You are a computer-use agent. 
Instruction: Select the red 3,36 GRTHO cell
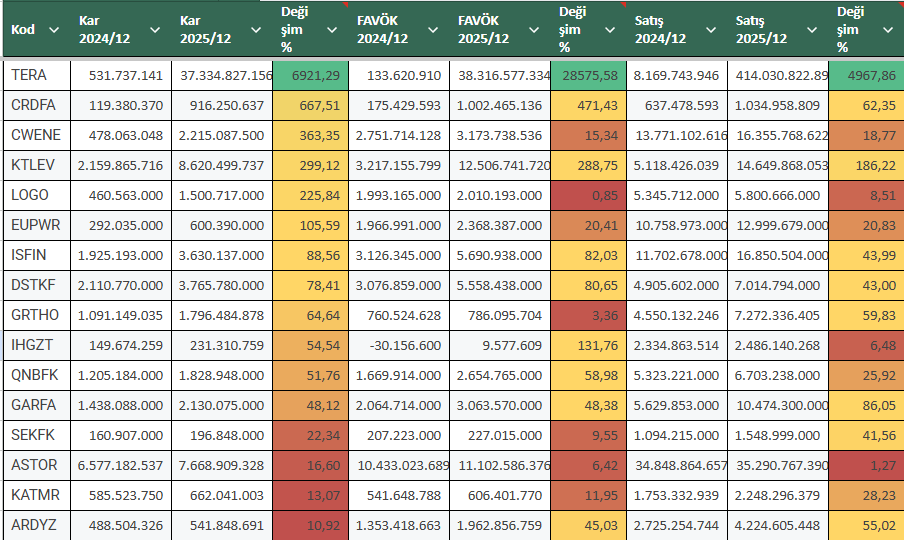coord(588,315)
